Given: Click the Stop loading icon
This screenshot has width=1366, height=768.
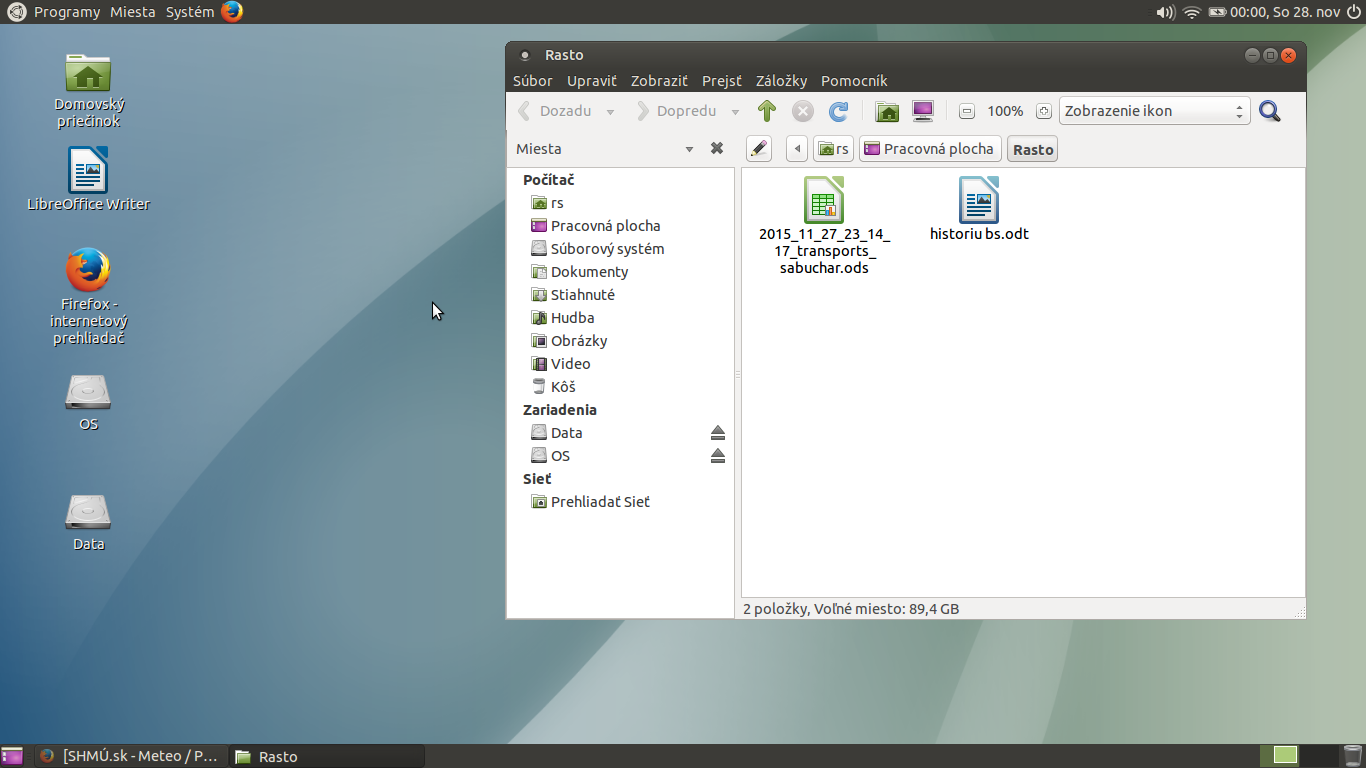Looking at the screenshot, I should click(x=803, y=111).
